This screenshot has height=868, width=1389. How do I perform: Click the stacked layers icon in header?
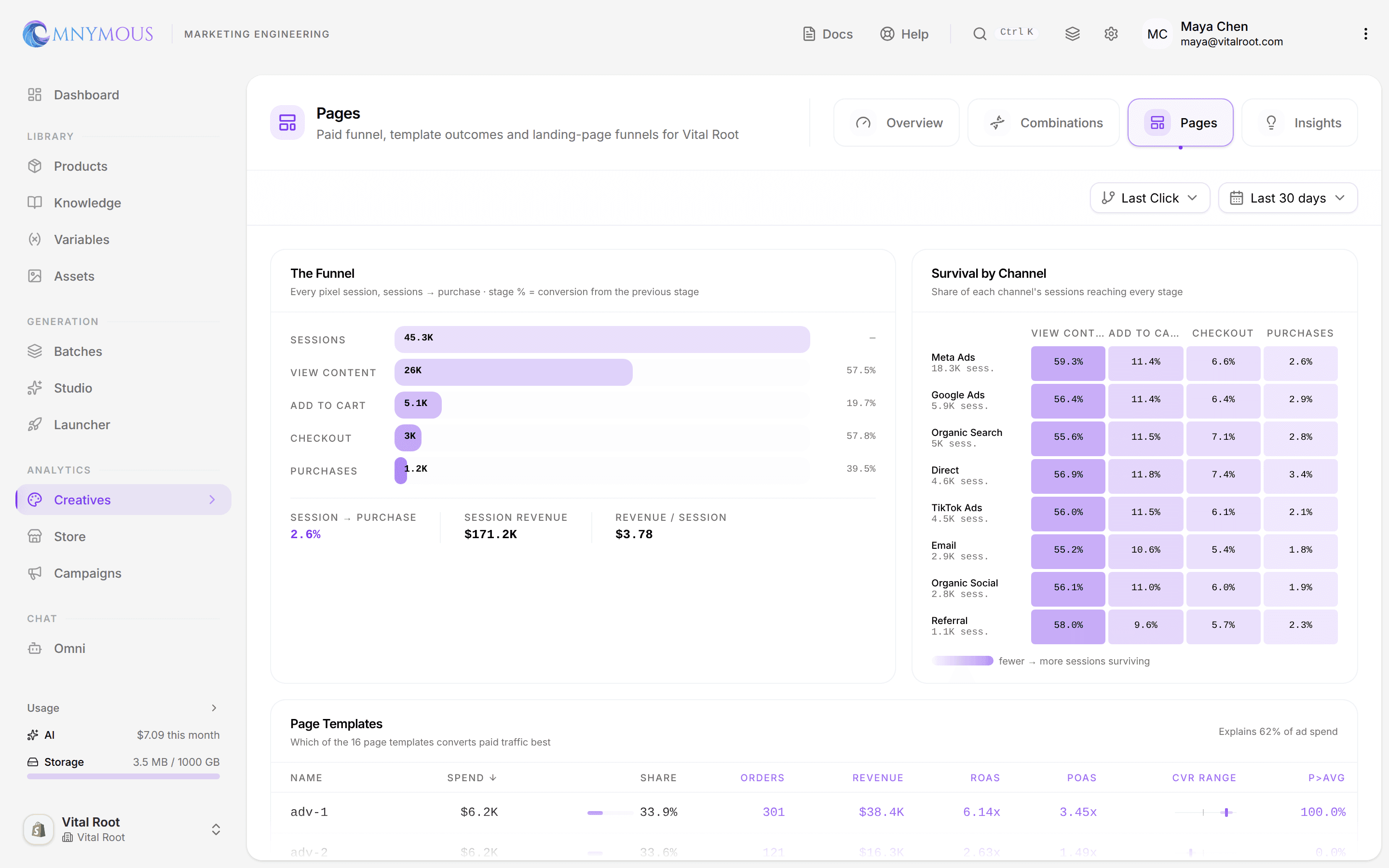(1072, 34)
